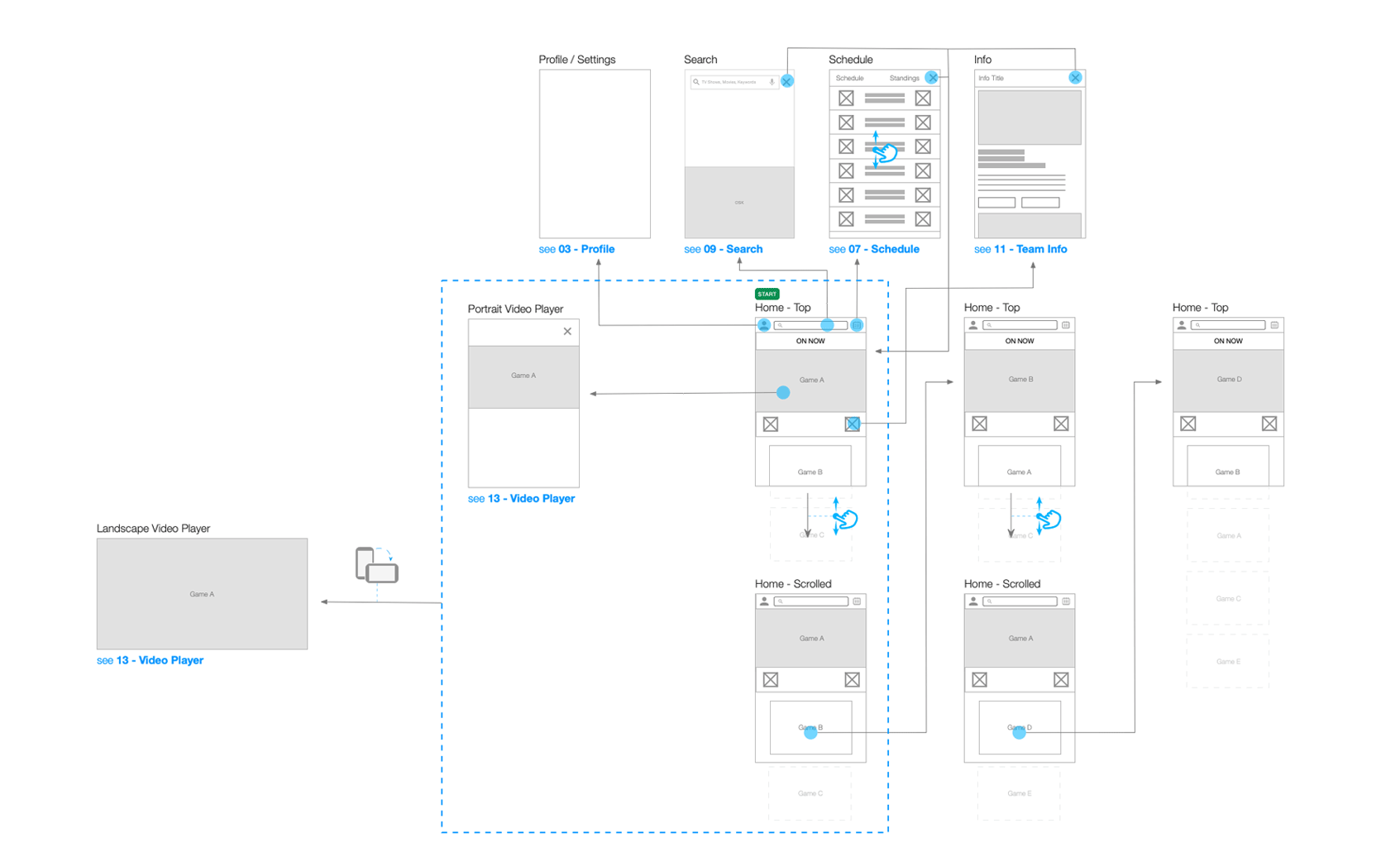
Task: Tap the Game D card on the Home - Scrolled screen
Action: tap(1020, 728)
